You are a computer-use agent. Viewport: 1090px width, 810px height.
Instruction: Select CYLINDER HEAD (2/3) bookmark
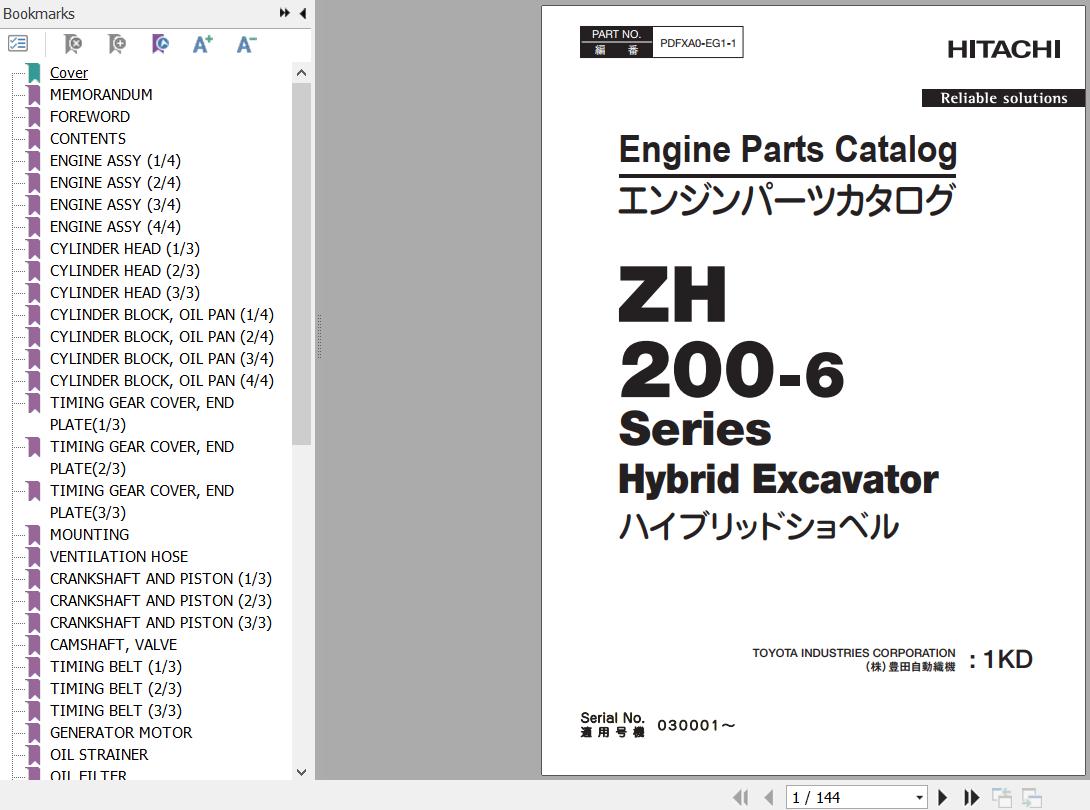pyautogui.click(x=125, y=271)
